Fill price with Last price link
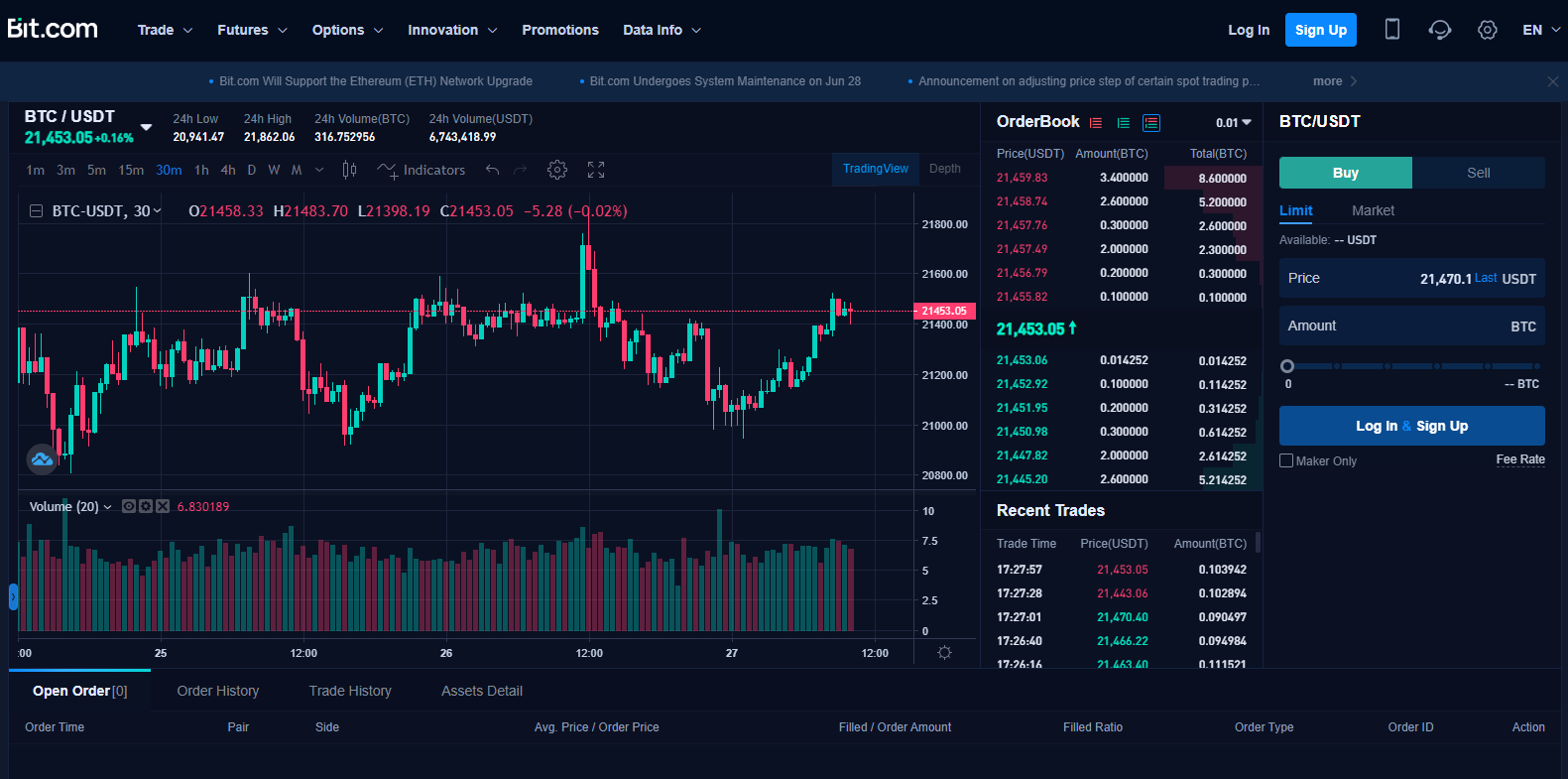 pos(1486,278)
